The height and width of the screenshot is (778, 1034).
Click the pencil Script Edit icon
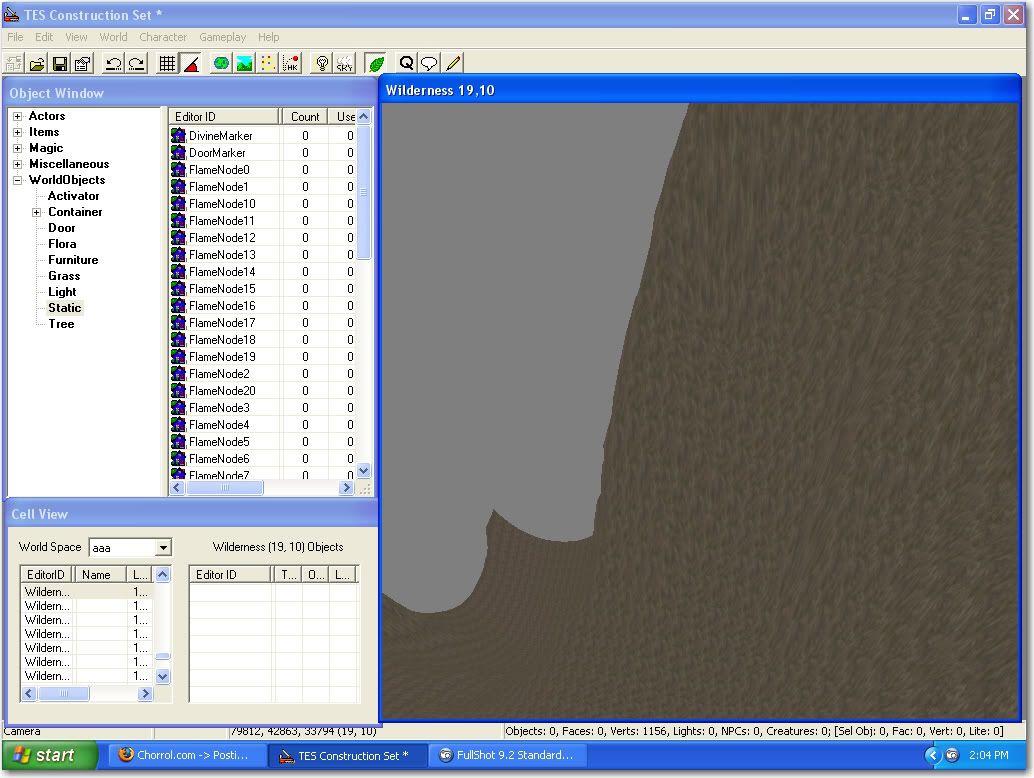(x=453, y=63)
